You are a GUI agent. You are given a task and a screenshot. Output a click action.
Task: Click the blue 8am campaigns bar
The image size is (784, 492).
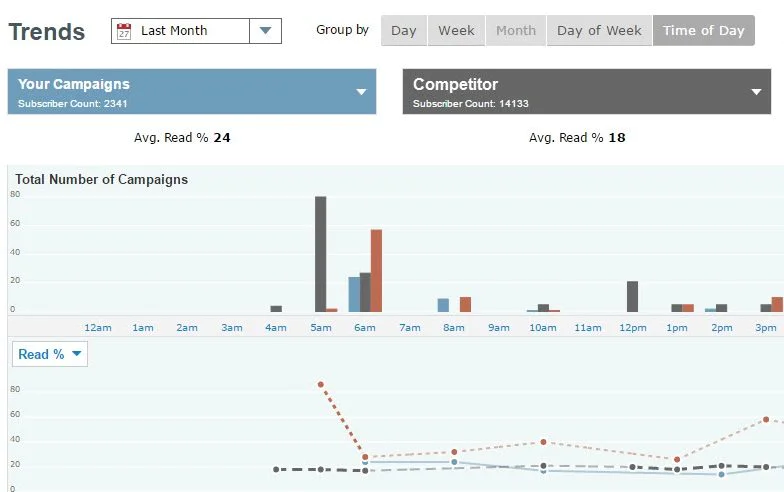point(443,305)
